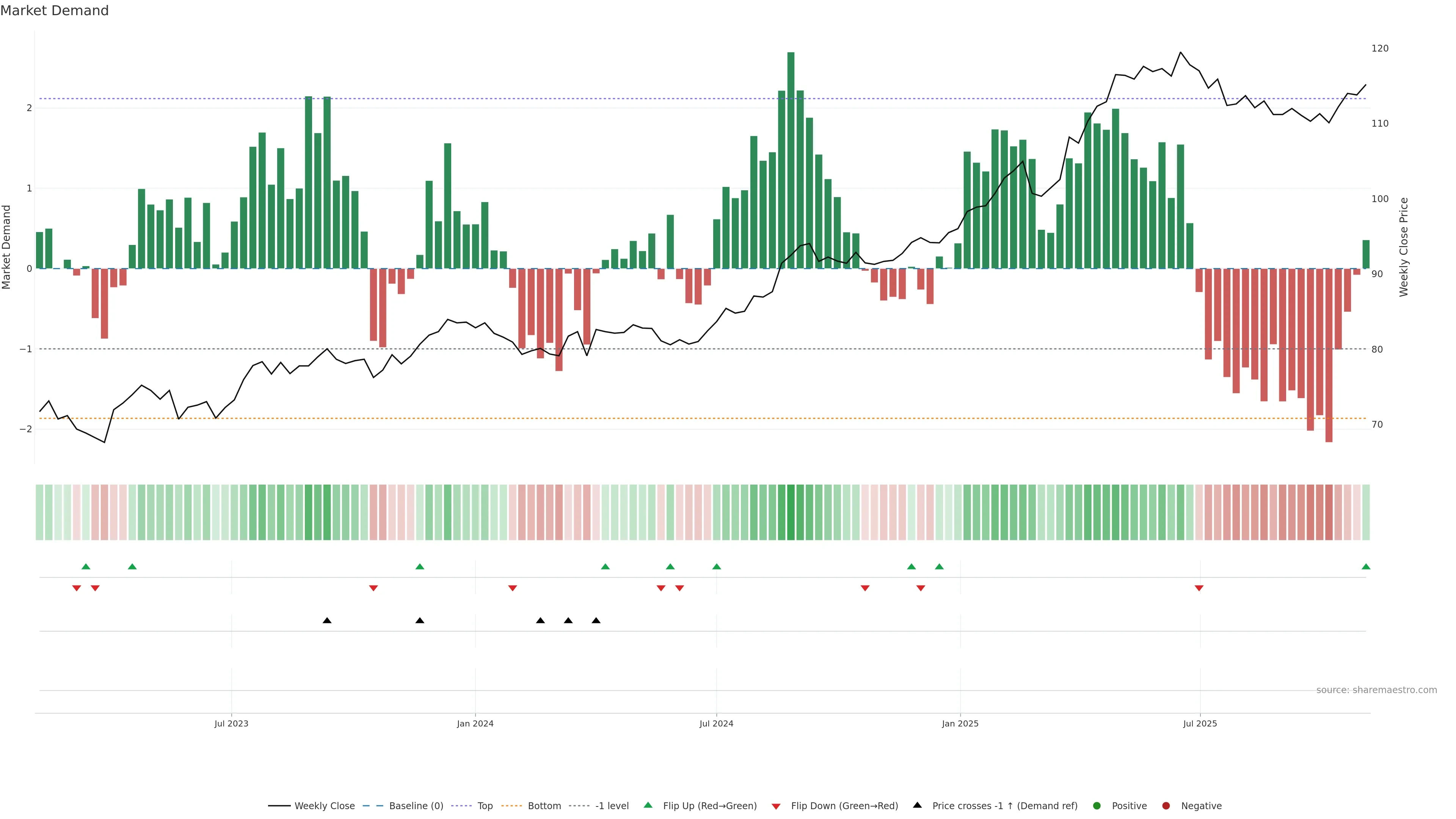
Task: Click the Jan 2025 axis label
Action: tap(960, 723)
